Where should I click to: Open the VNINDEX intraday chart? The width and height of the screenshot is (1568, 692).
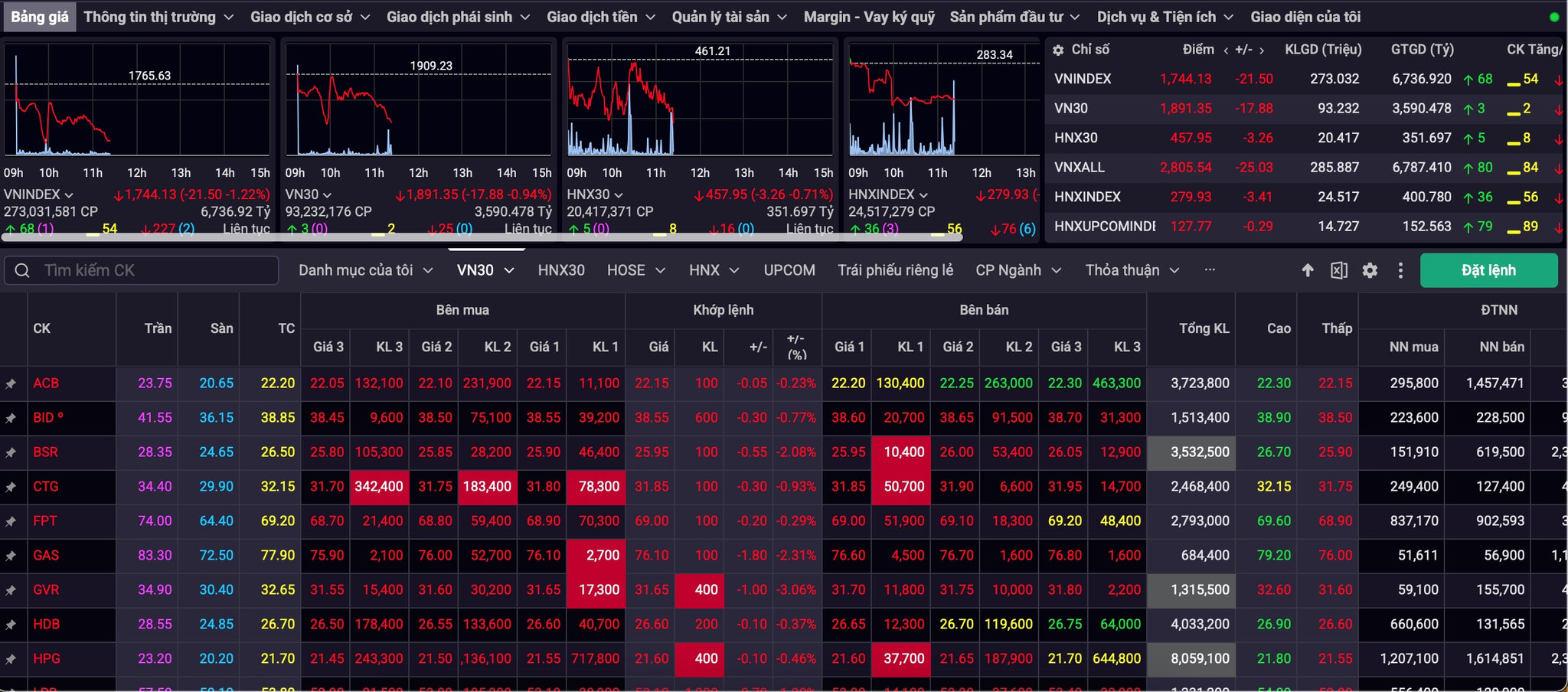point(138,100)
